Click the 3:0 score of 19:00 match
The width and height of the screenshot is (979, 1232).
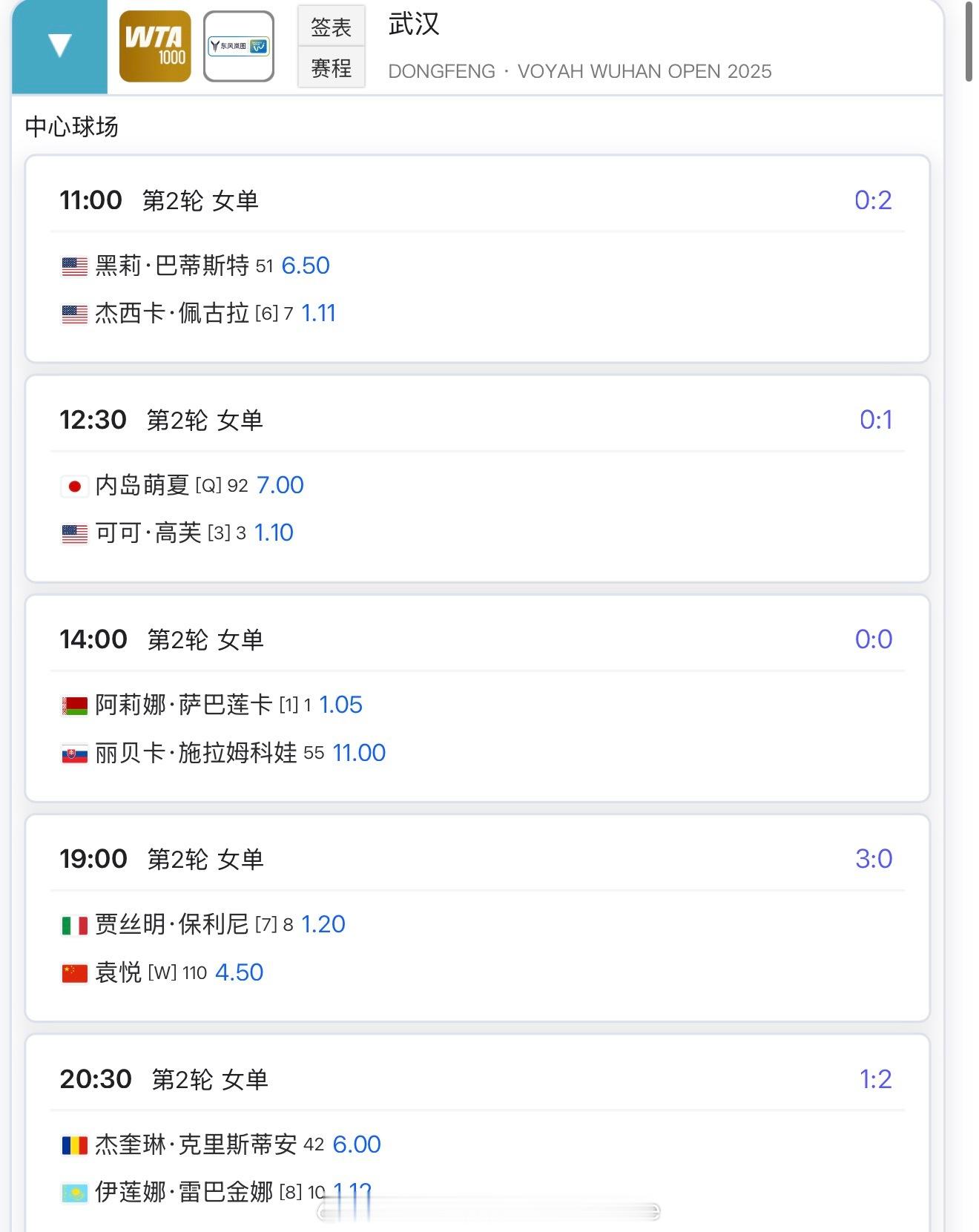click(x=874, y=859)
